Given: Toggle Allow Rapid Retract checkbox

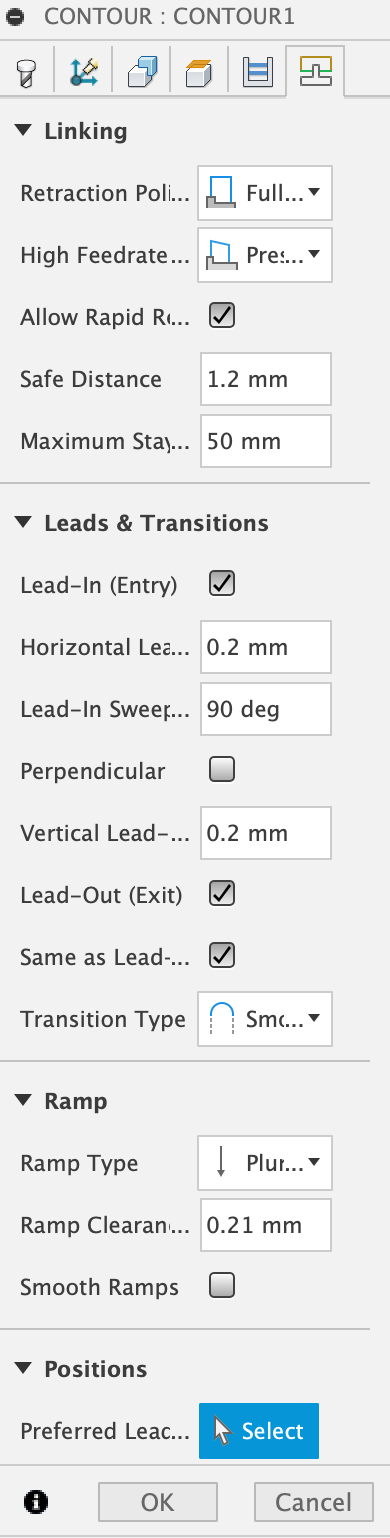Looking at the screenshot, I should click(x=221, y=317).
